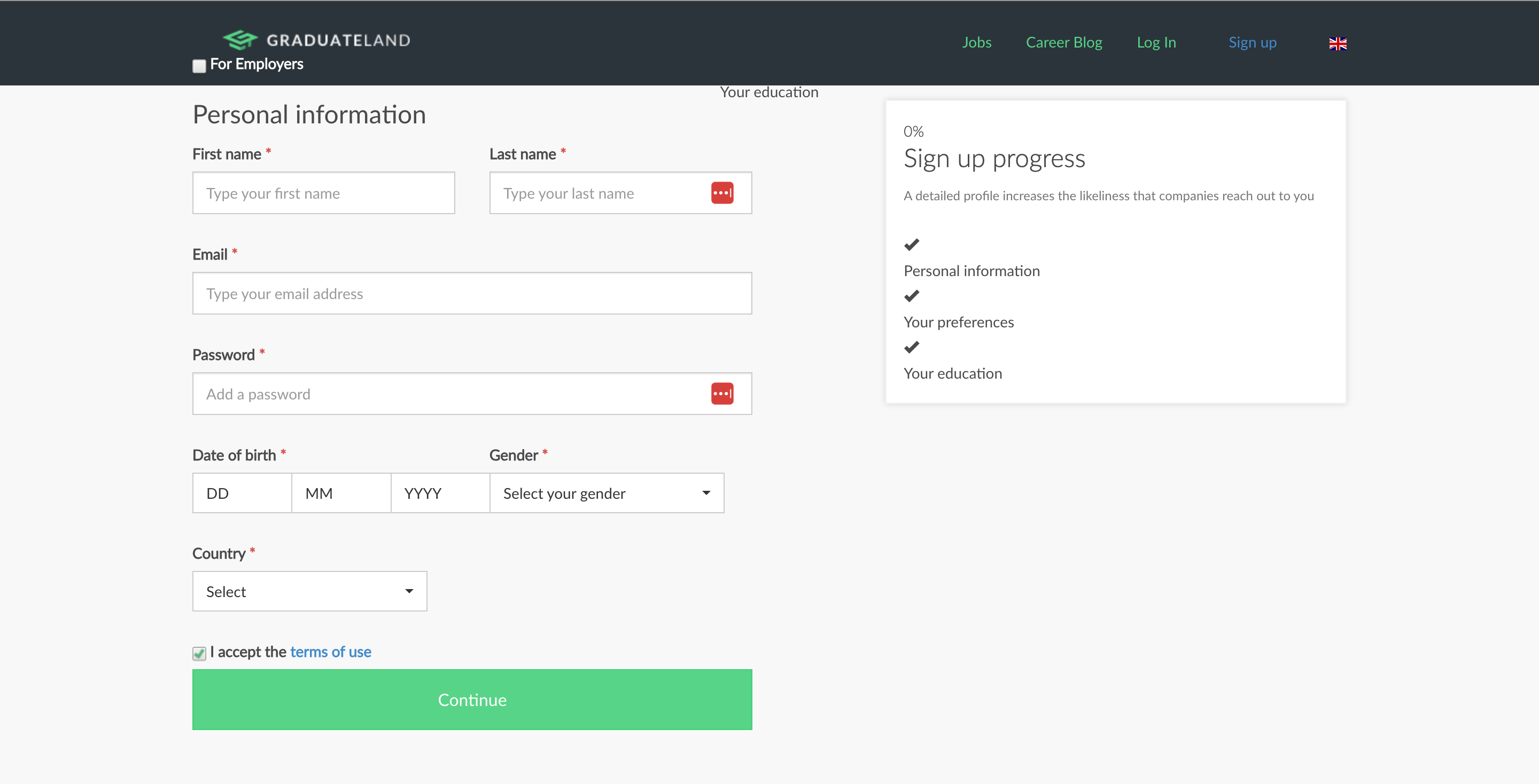Click password manager icon in Password field

click(x=722, y=394)
